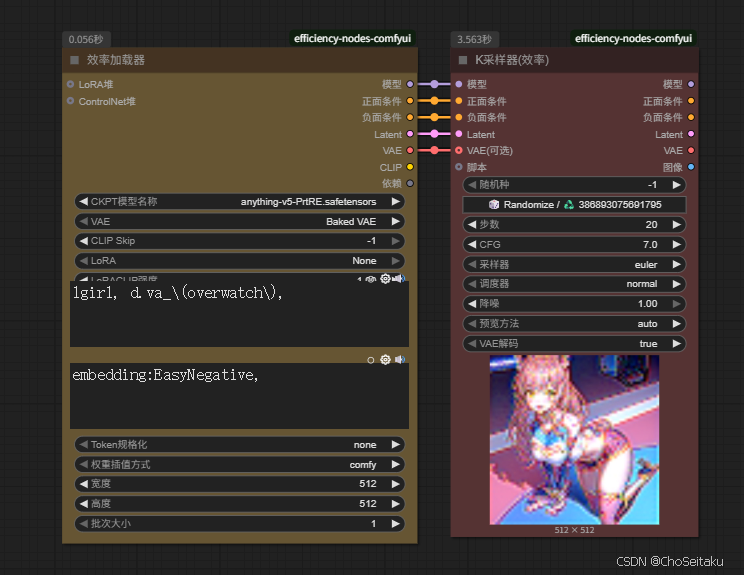This screenshot has height=575, width=744.
Task: Select the next CKPT模型名称 with the right arrow
Action: [x=395, y=202]
